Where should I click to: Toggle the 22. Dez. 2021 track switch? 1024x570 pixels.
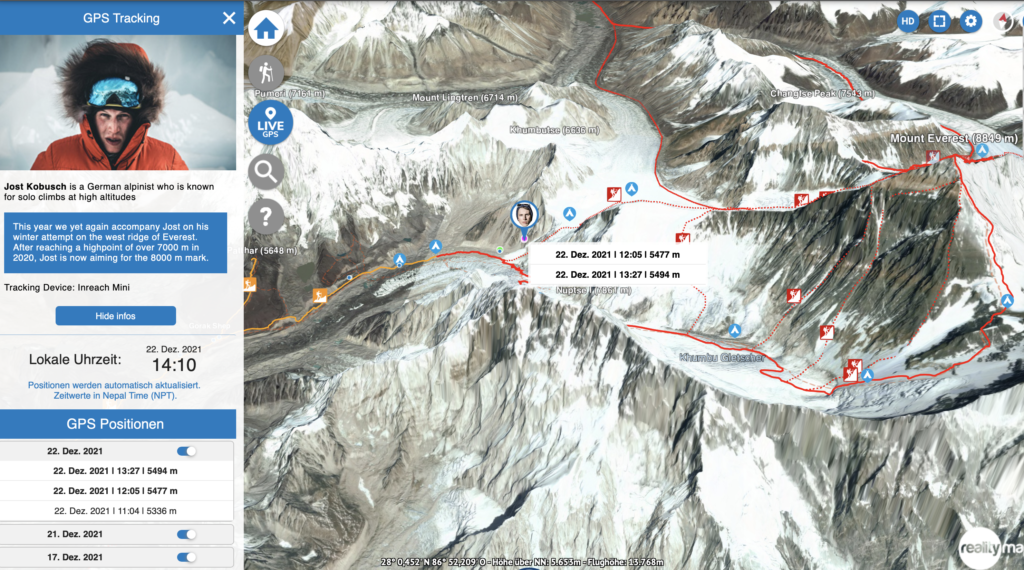(186, 451)
